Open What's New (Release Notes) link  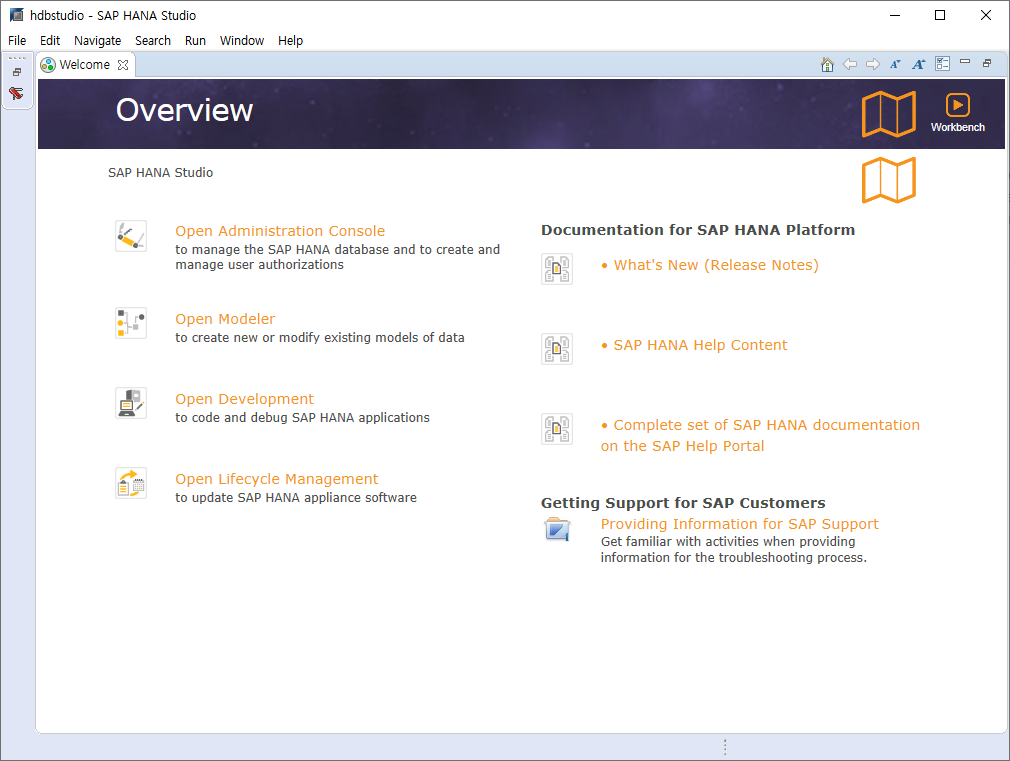(x=716, y=265)
